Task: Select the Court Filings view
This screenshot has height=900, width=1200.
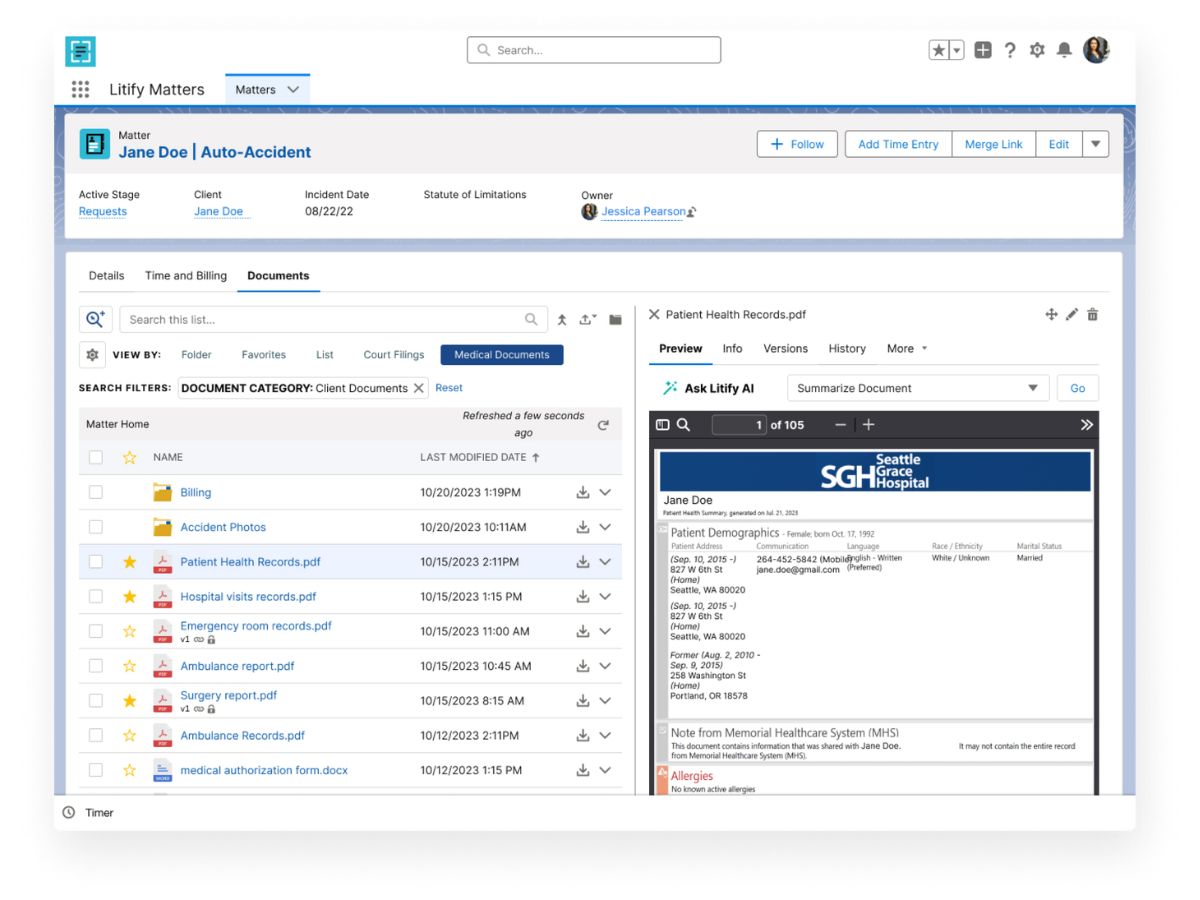Action: (x=394, y=354)
